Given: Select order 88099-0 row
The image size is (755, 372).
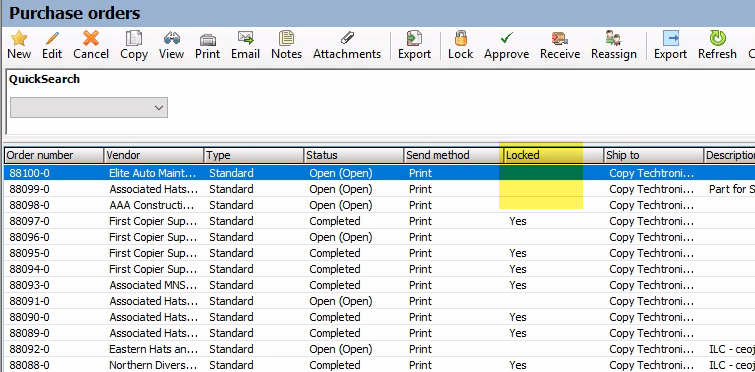Looking at the screenshot, I should (379, 189).
